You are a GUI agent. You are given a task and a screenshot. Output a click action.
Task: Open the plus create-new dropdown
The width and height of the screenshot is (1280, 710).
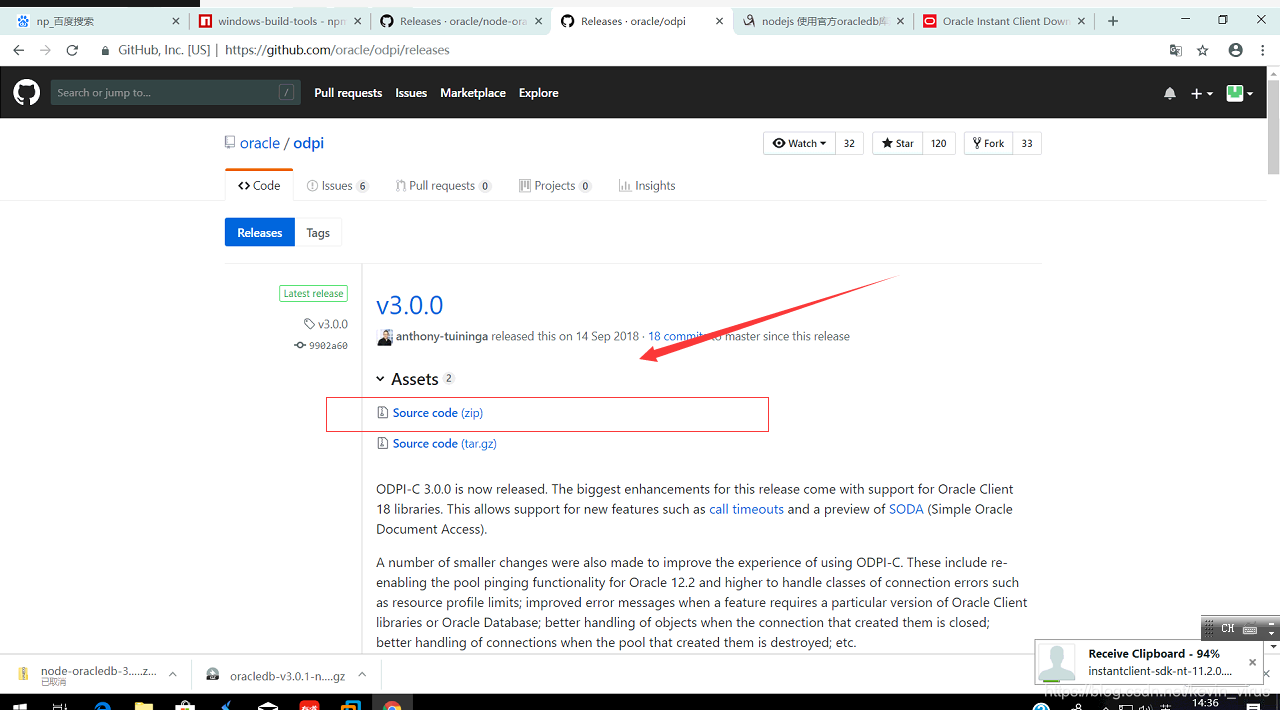pyautogui.click(x=1202, y=93)
